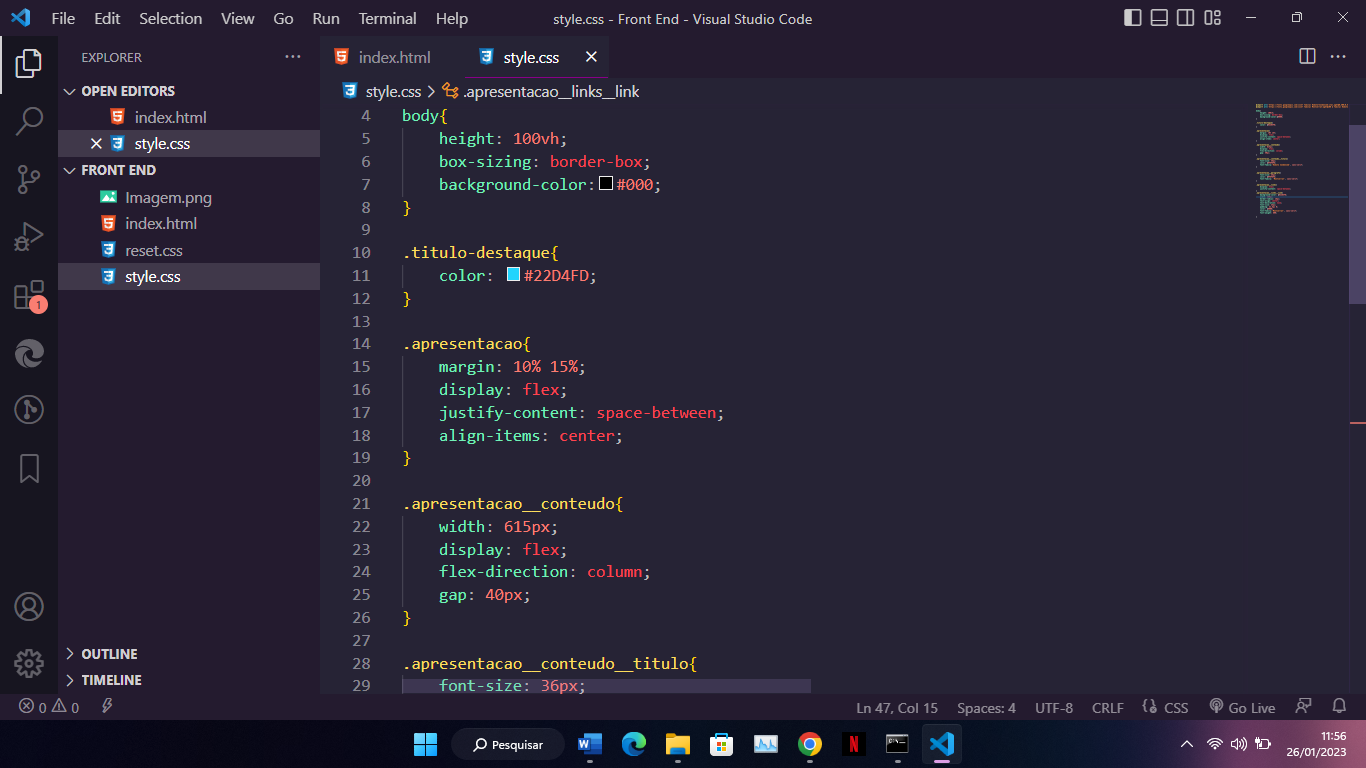The image size is (1366, 768).
Task: Toggle the bottom panel layout button
Action: [x=1159, y=18]
